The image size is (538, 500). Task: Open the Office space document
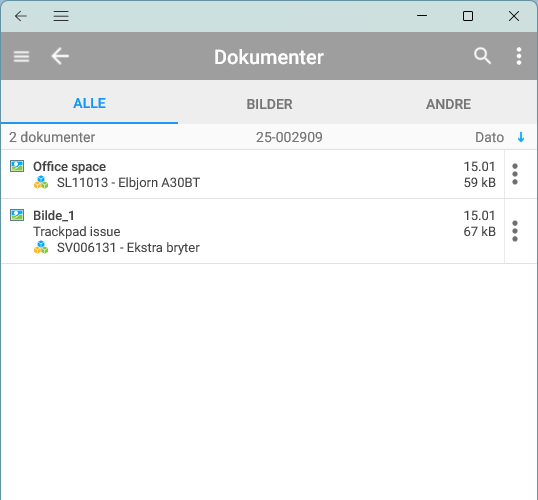253,174
